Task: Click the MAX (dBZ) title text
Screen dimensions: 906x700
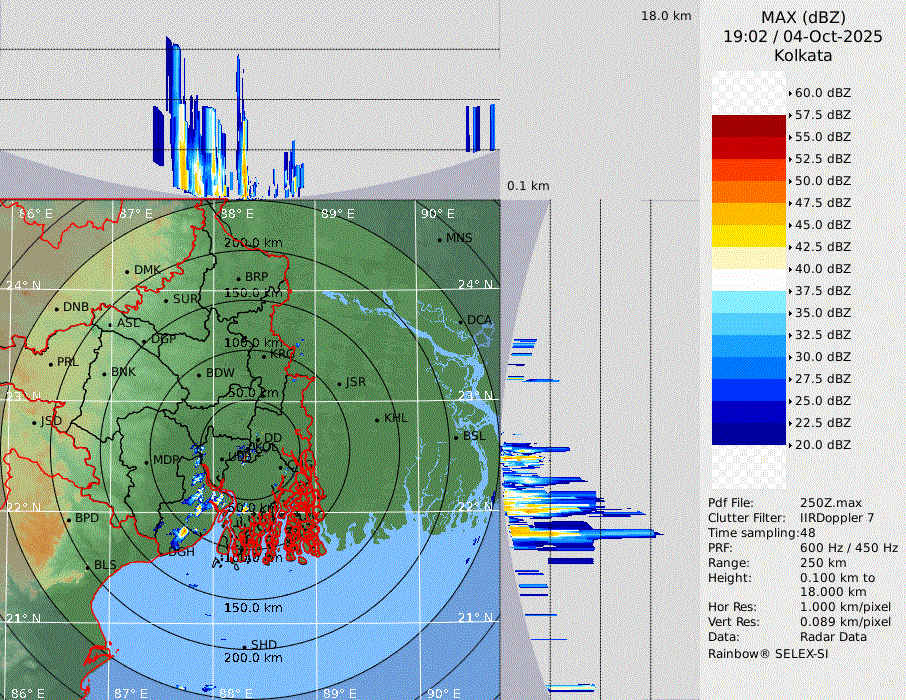Action: tap(803, 17)
